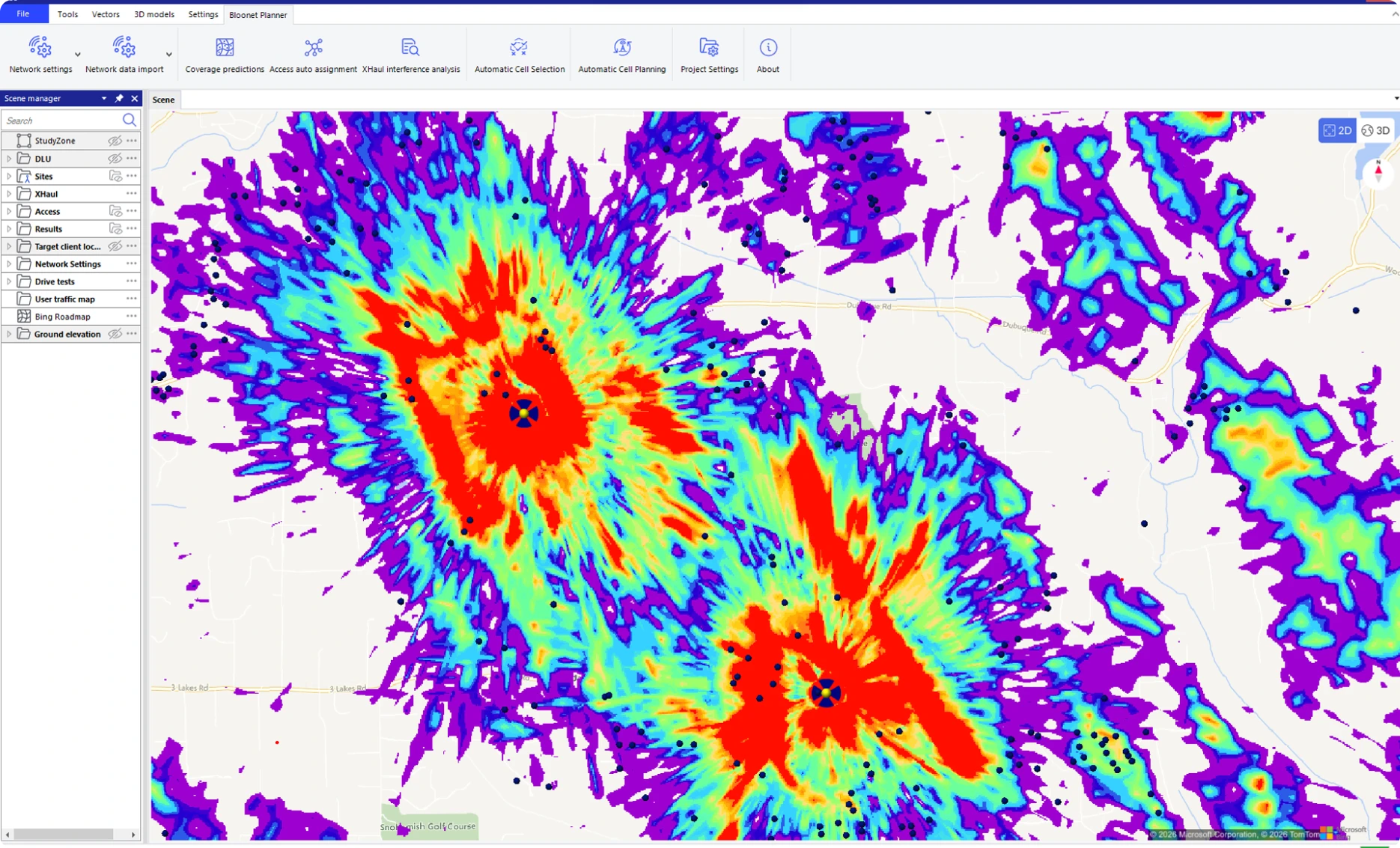Toggle DLU layer visibility
The image size is (1400, 848).
point(115,159)
